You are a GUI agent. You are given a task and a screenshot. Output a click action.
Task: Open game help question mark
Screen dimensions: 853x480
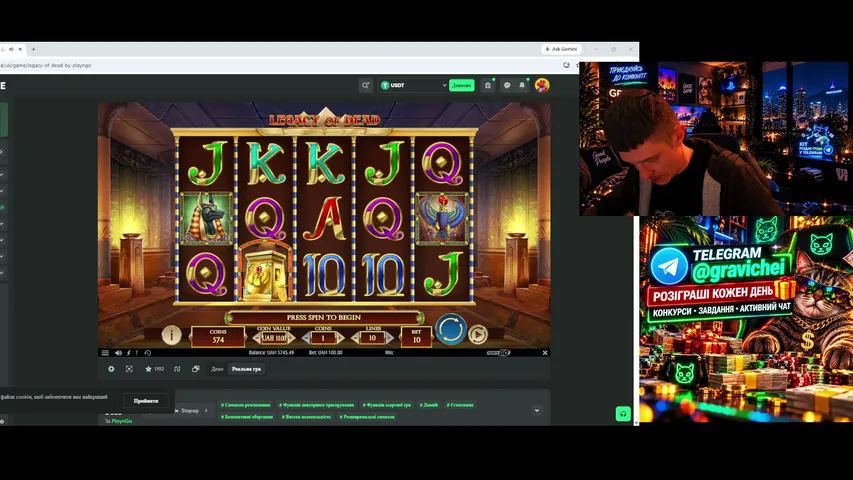tap(137, 353)
